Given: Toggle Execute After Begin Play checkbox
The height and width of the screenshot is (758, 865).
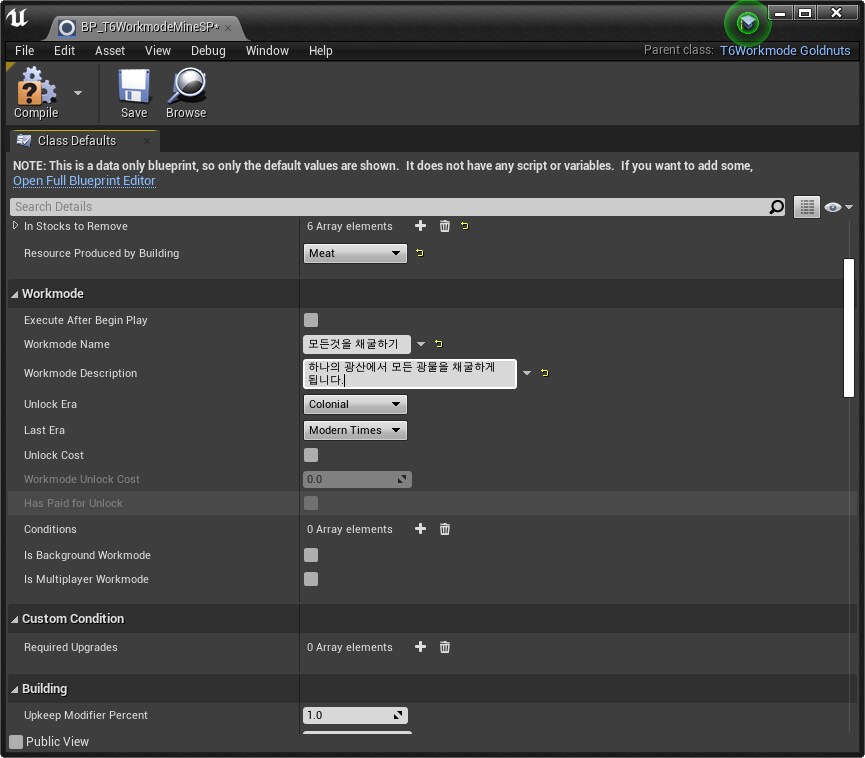Looking at the screenshot, I should [x=311, y=320].
